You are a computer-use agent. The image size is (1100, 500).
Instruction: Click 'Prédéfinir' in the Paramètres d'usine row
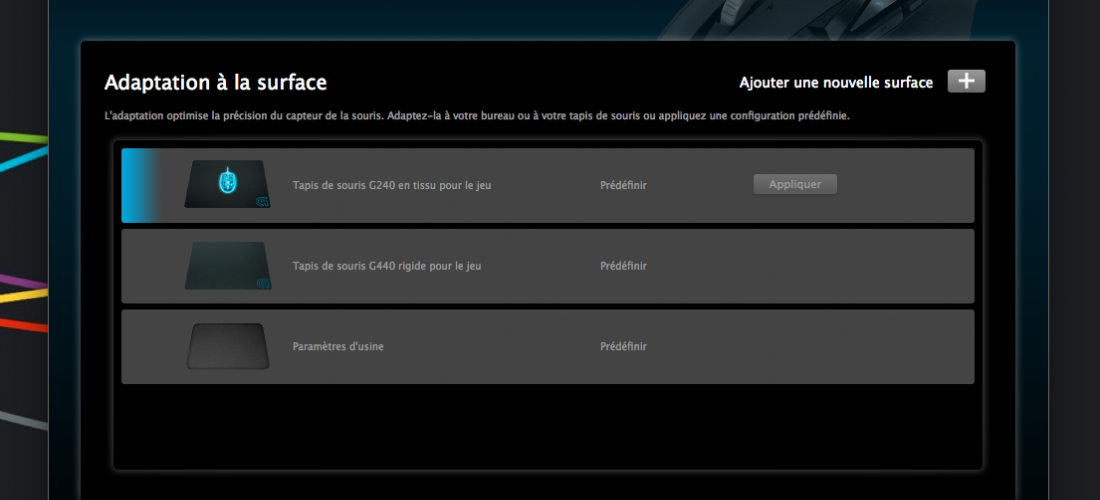point(623,346)
